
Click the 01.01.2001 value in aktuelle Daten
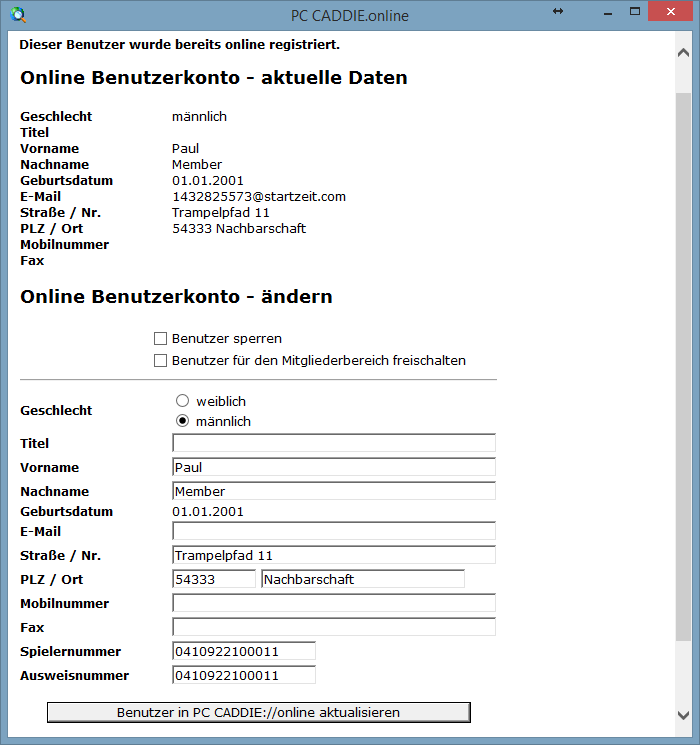click(x=208, y=181)
